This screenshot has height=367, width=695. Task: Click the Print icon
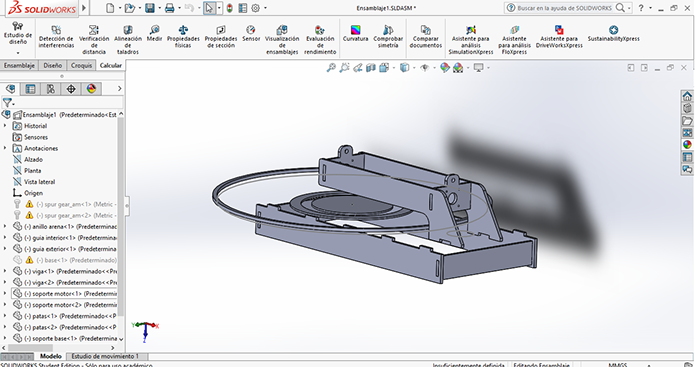(169, 8)
